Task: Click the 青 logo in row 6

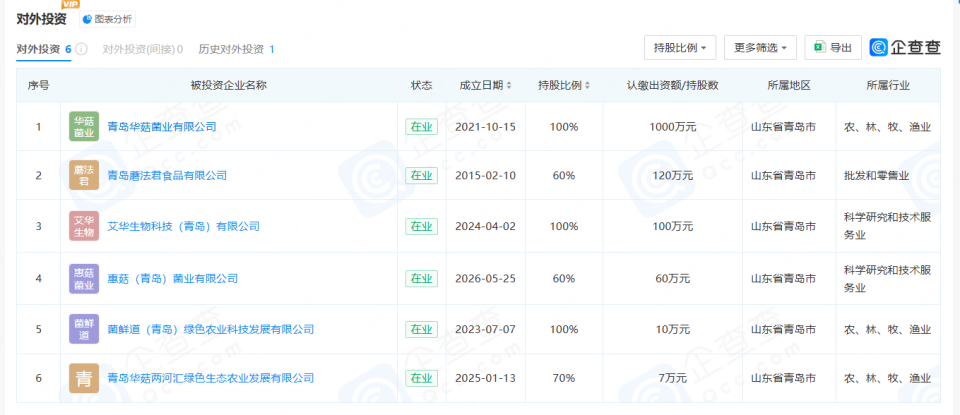Action: click(84, 378)
